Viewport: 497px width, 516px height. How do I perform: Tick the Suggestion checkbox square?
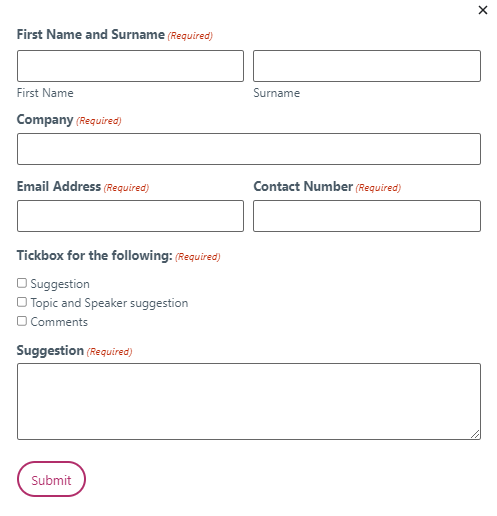[22, 283]
